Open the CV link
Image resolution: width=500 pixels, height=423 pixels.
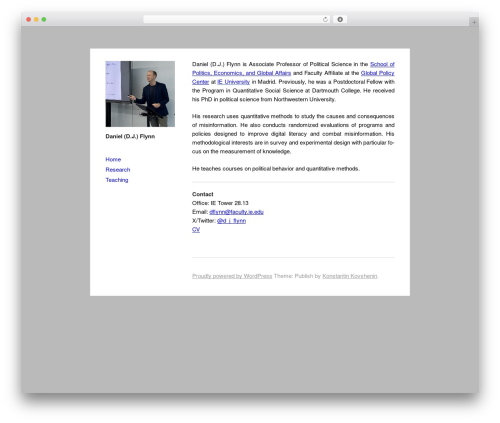click(x=196, y=229)
